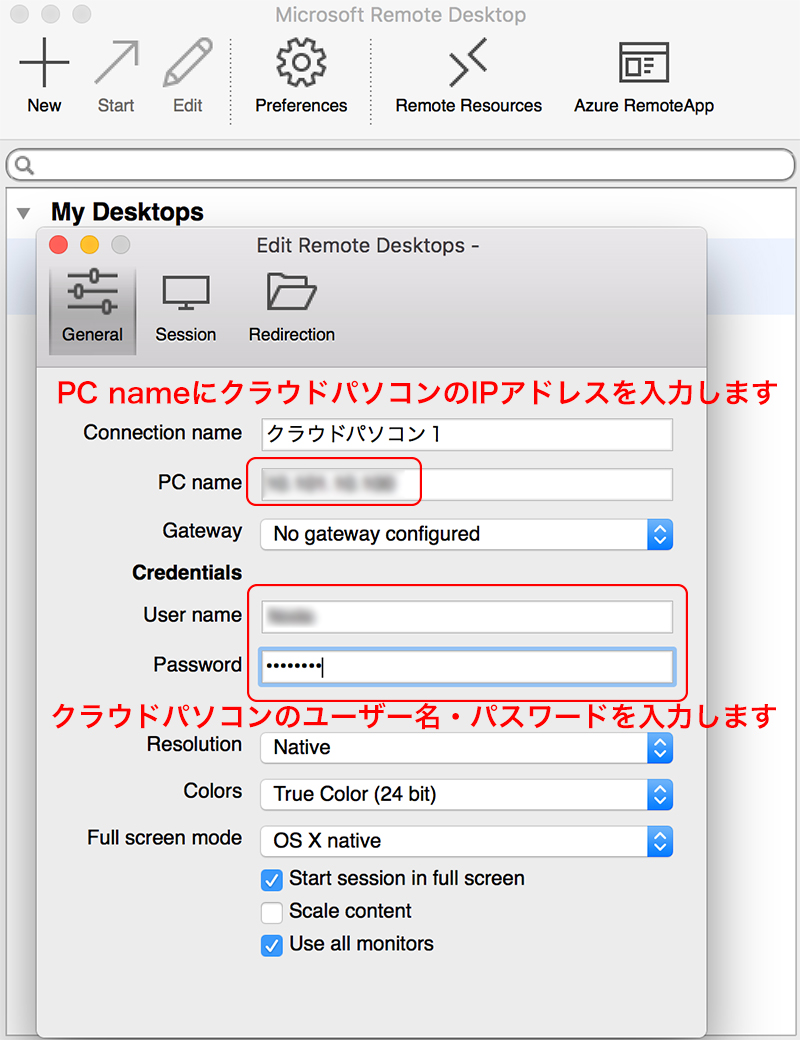Screen dimensions: 800x1040
Task: Enable the Scale content checkbox
Action: coord(272,913)
